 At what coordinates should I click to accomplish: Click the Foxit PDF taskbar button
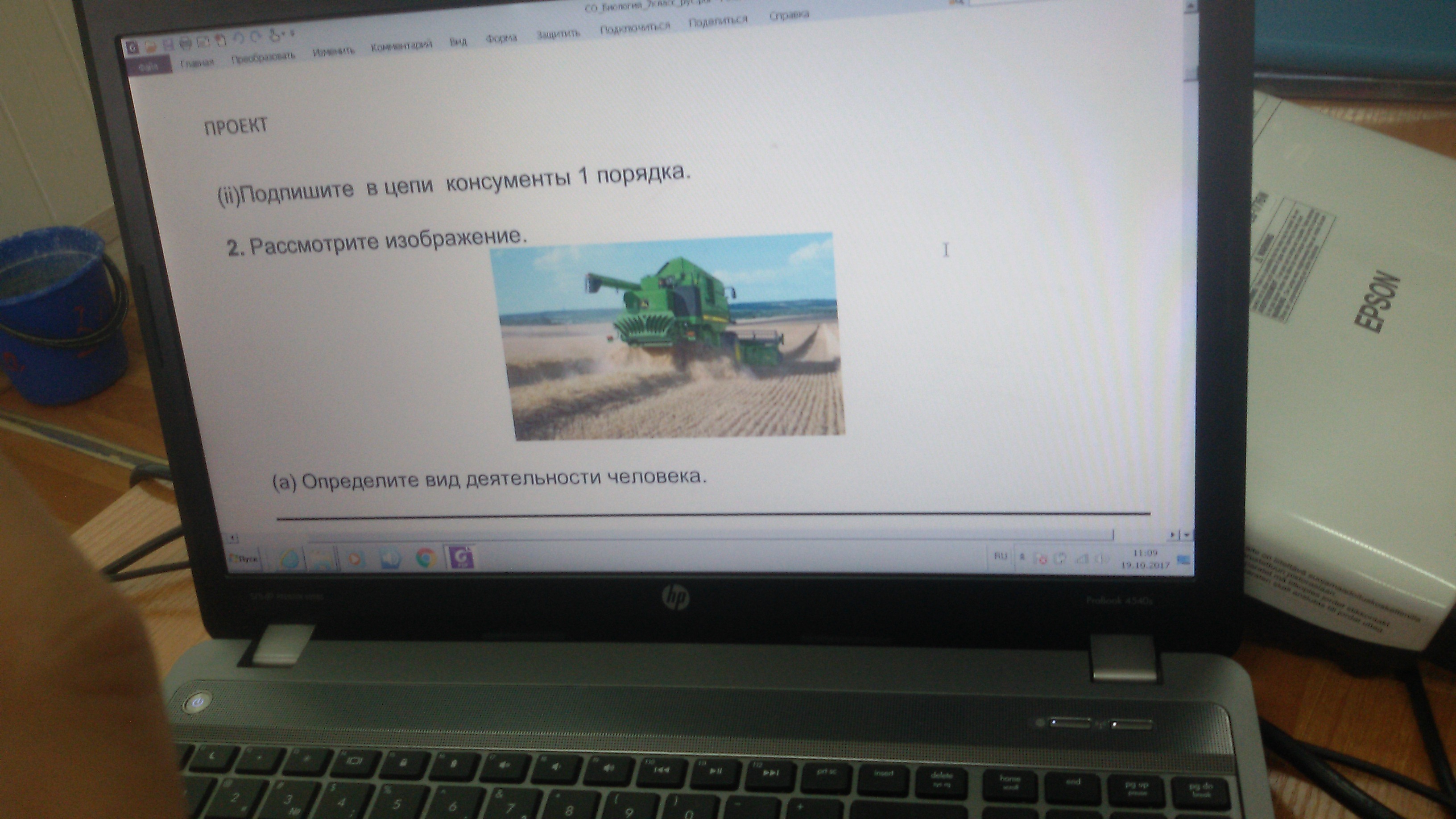tap(461, 557)
